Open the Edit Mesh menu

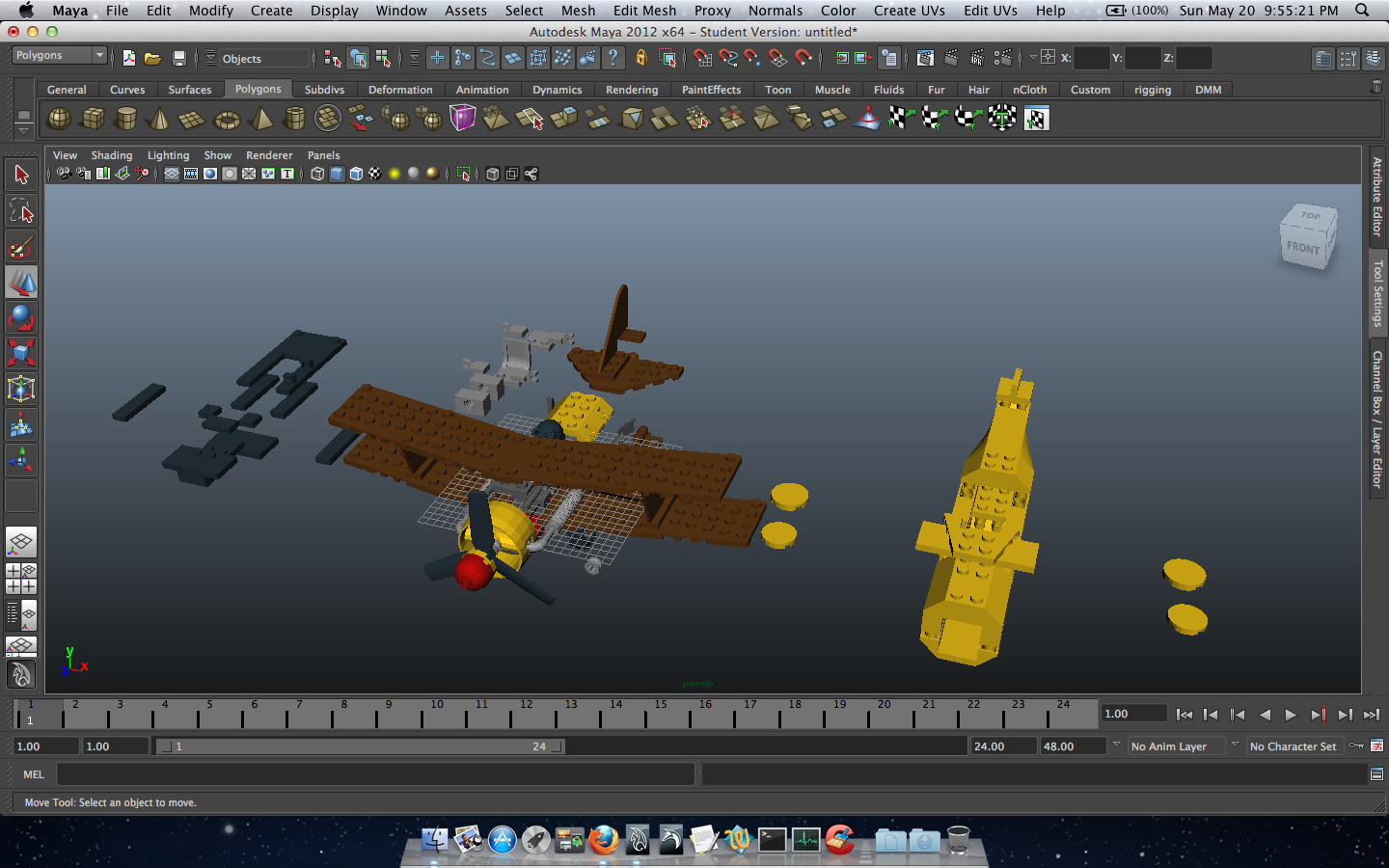pos(644,11)
